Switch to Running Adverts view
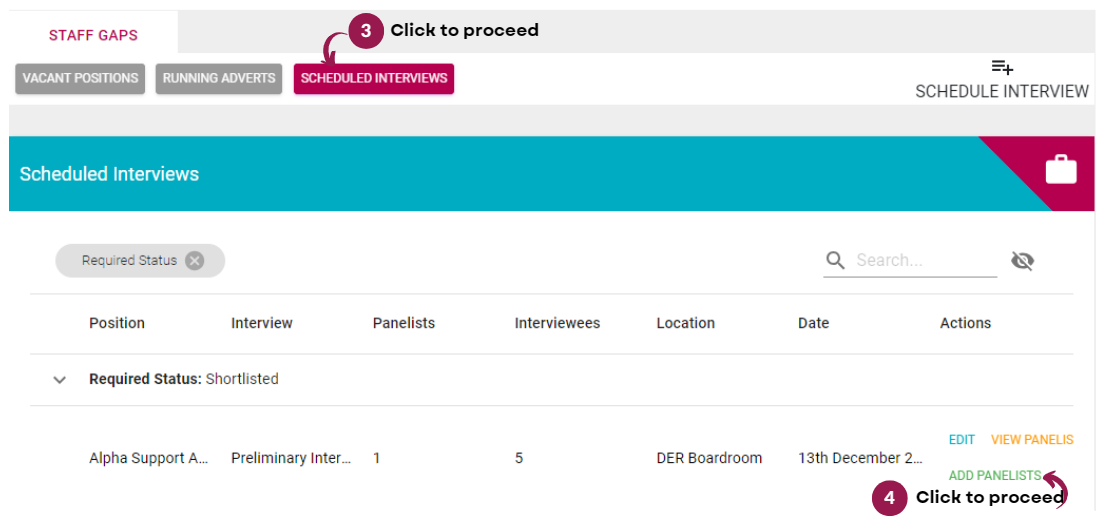The height and width of the screenshot is (518, 1099). [x=219, y=79]
